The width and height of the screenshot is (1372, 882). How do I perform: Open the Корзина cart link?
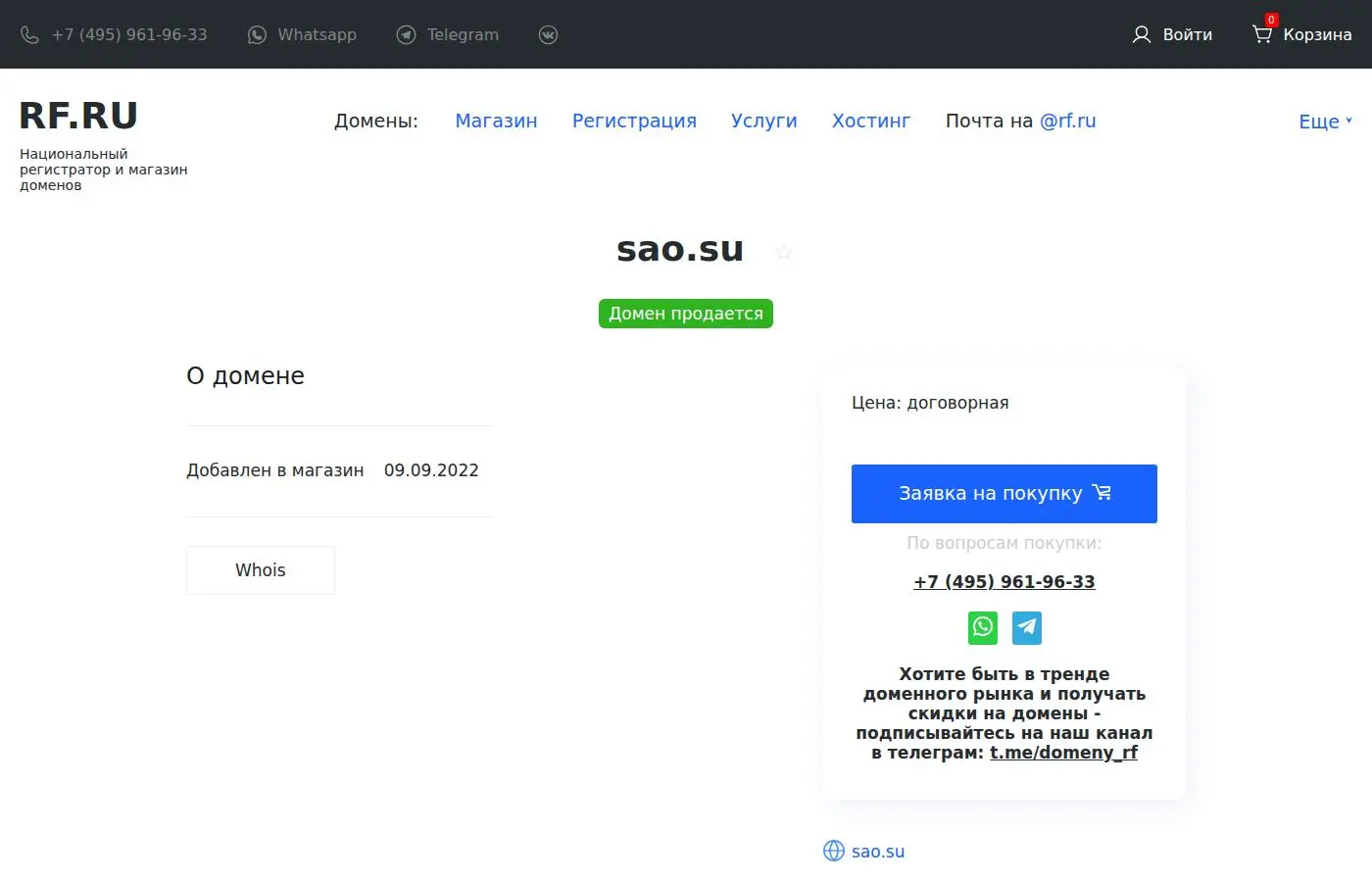[1317, 35]
